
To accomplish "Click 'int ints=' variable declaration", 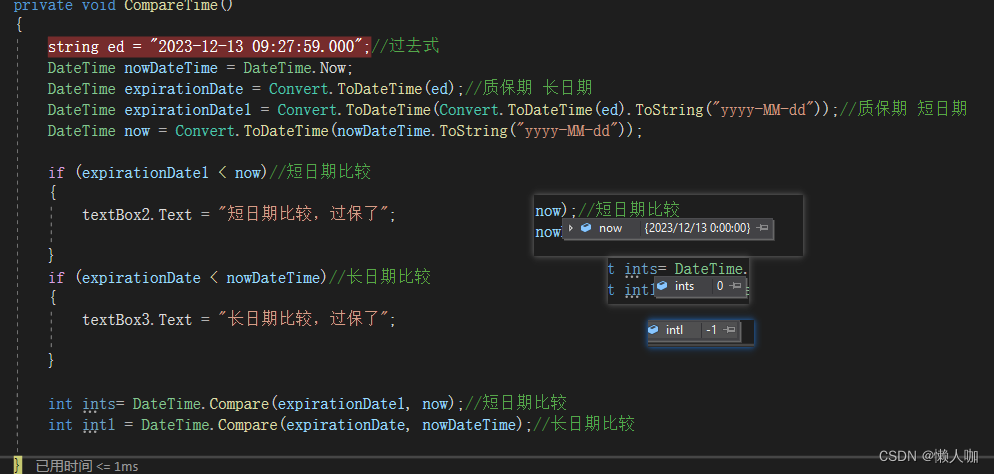I will (x=86, y=403).
